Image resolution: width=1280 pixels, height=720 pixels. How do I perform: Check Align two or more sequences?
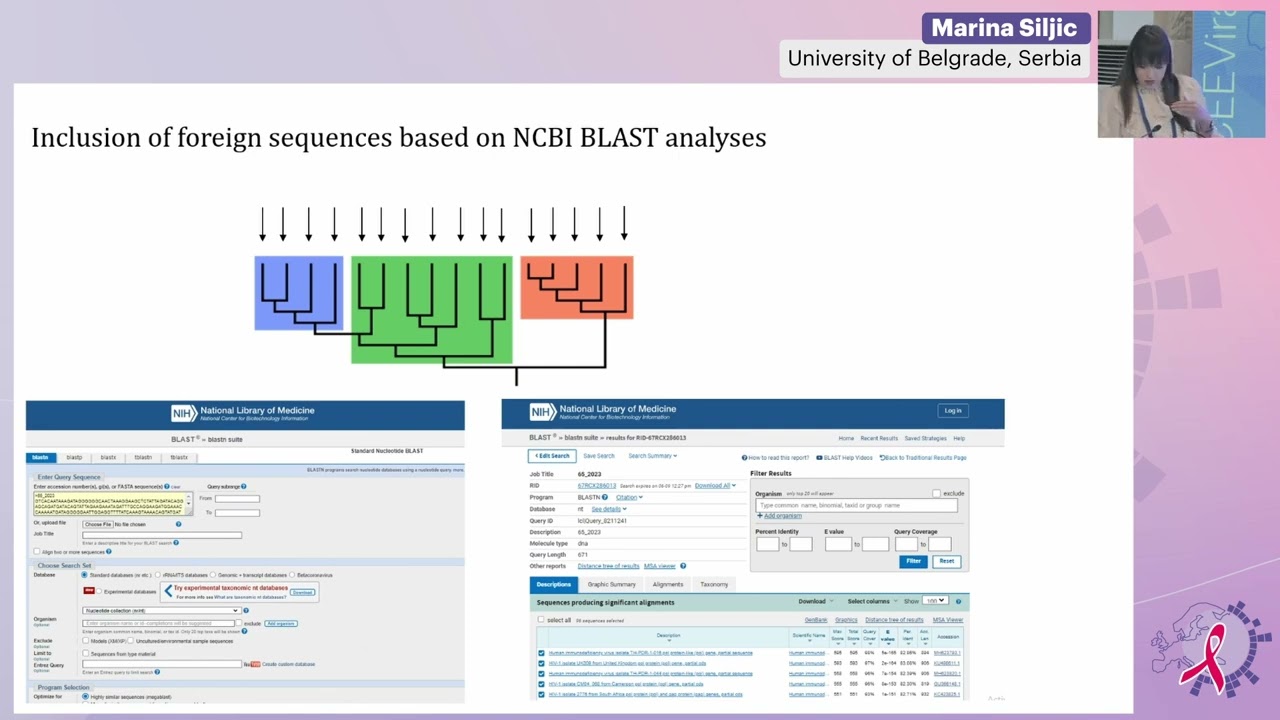(x=37, y=552)
